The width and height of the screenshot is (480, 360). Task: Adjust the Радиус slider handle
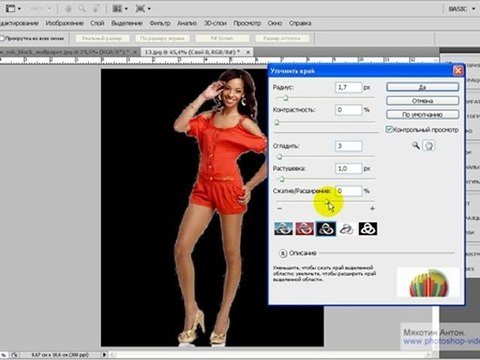(x=285, y=98)
